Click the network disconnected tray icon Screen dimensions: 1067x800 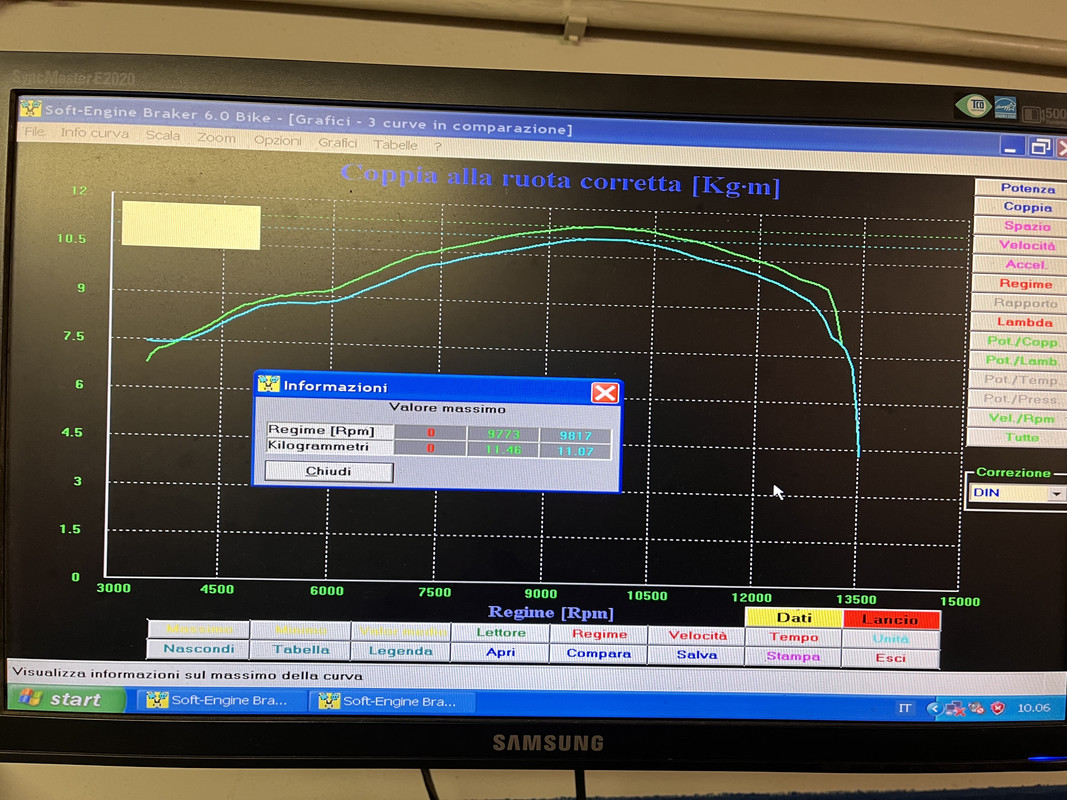[x=953, y=709]
